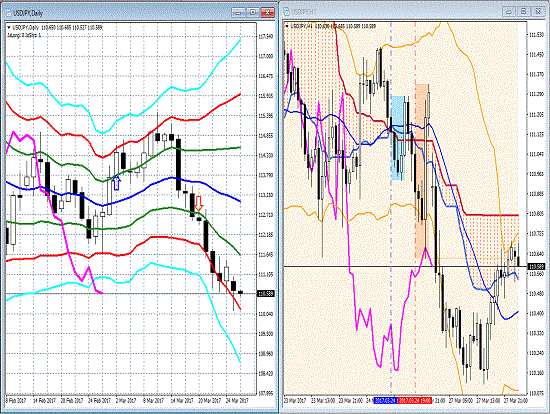This screenshot has height=414, width=550.
Task: Select the red down arrow on Daily chart
Action: tap(199, 203)
